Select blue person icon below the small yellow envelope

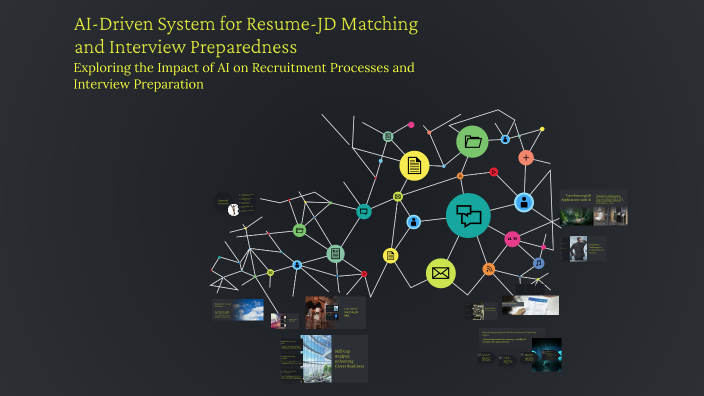tap(414, 221)
